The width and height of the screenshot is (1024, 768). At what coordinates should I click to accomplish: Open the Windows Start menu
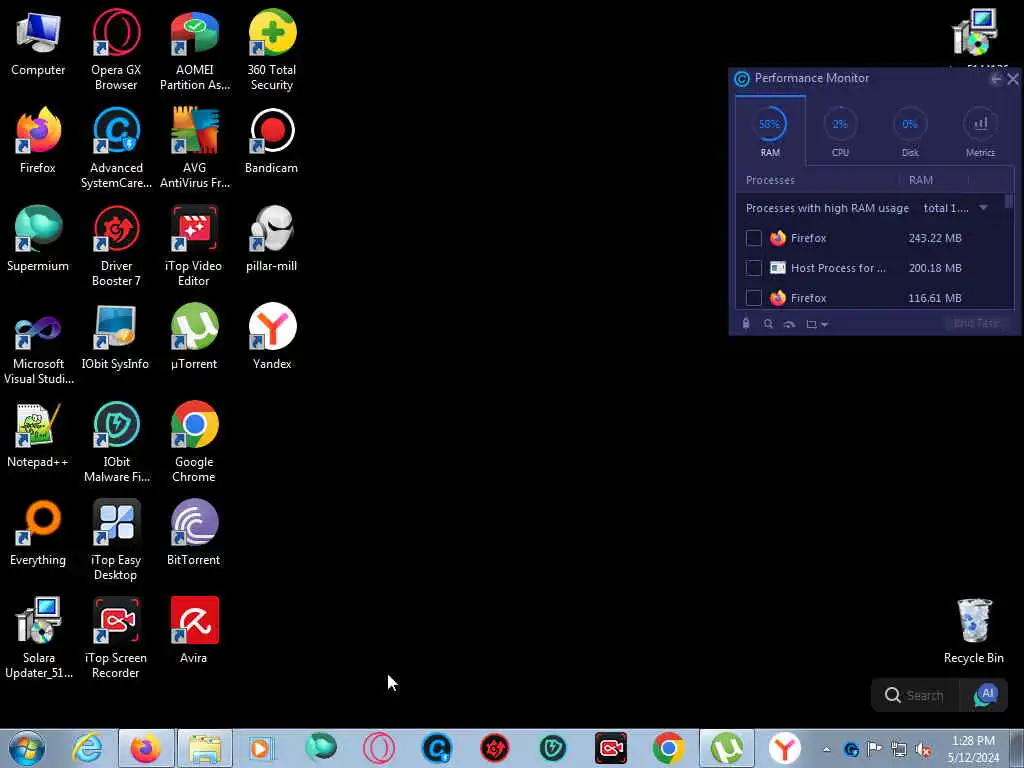pyautogui.click(x=27, y=748)
